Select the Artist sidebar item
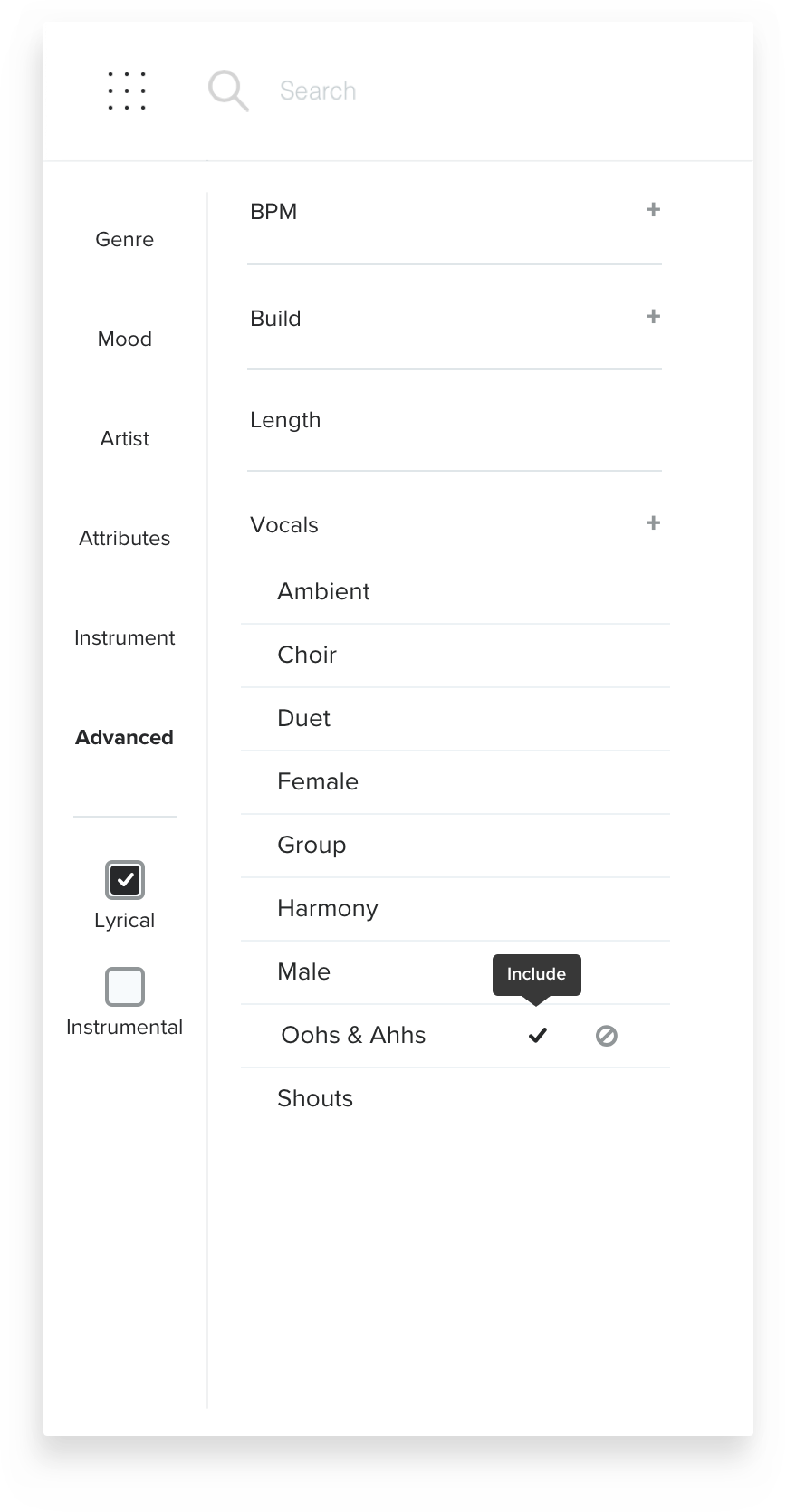Screen dimensions: 786x1512 point(124,438)
